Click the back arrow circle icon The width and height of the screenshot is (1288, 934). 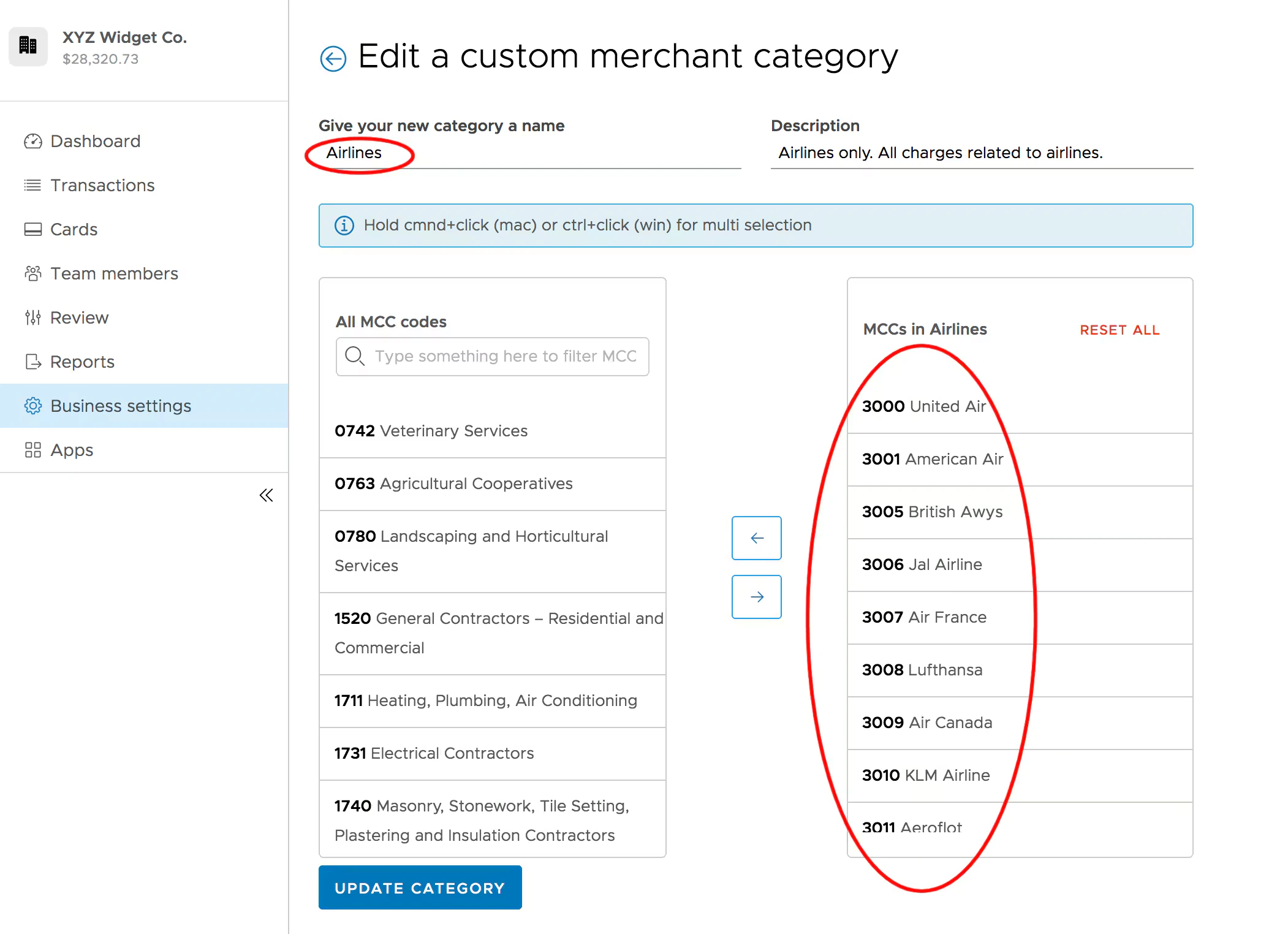click(333, 59)
